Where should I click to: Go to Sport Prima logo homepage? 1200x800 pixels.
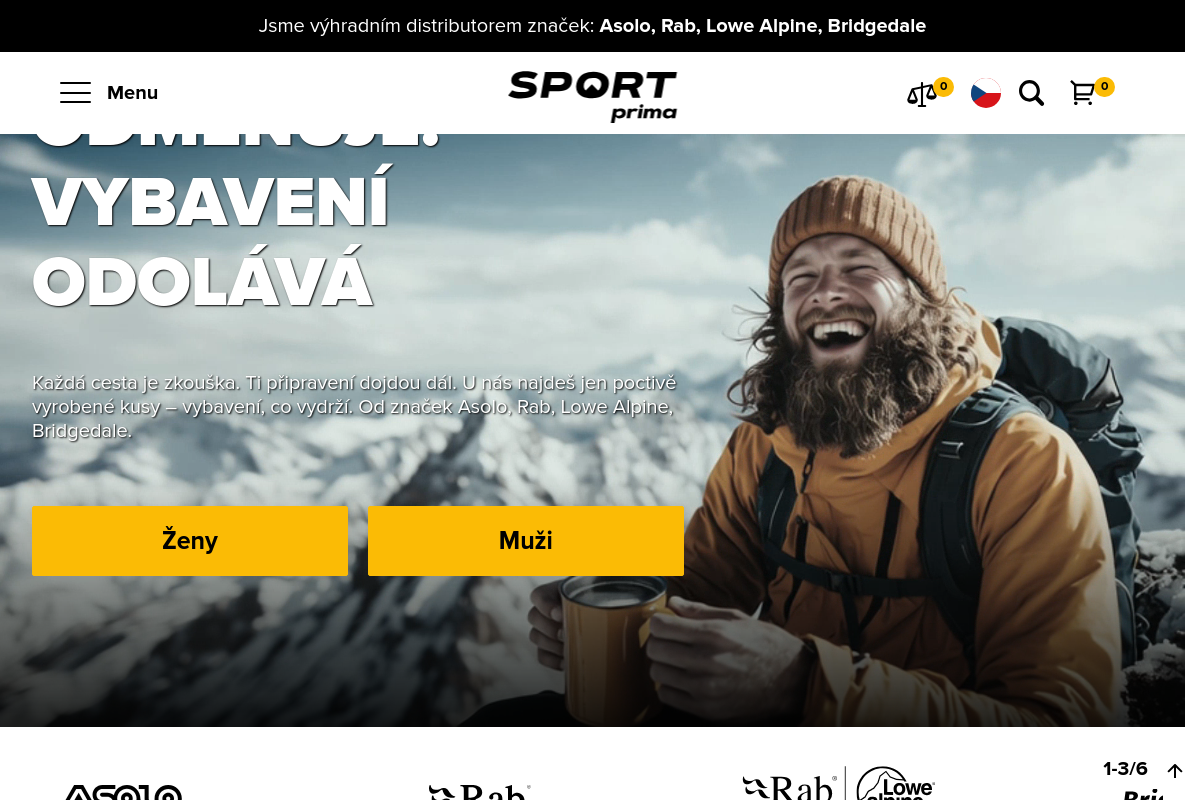click(x=592, y=96)
